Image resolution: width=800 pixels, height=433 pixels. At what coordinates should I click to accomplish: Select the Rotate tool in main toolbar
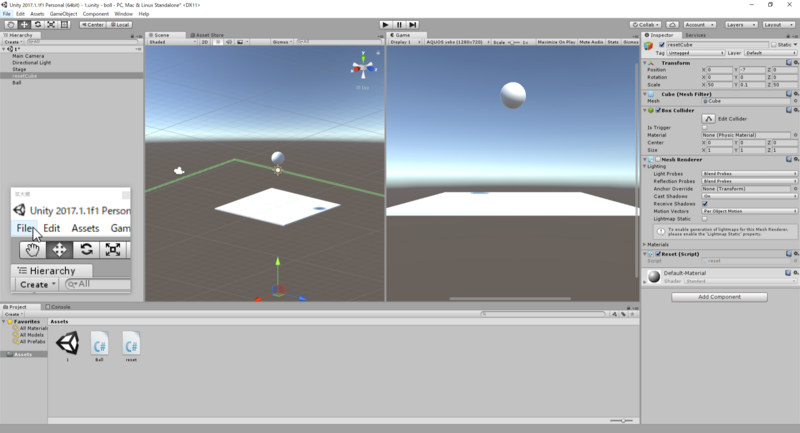pos(38,24)
